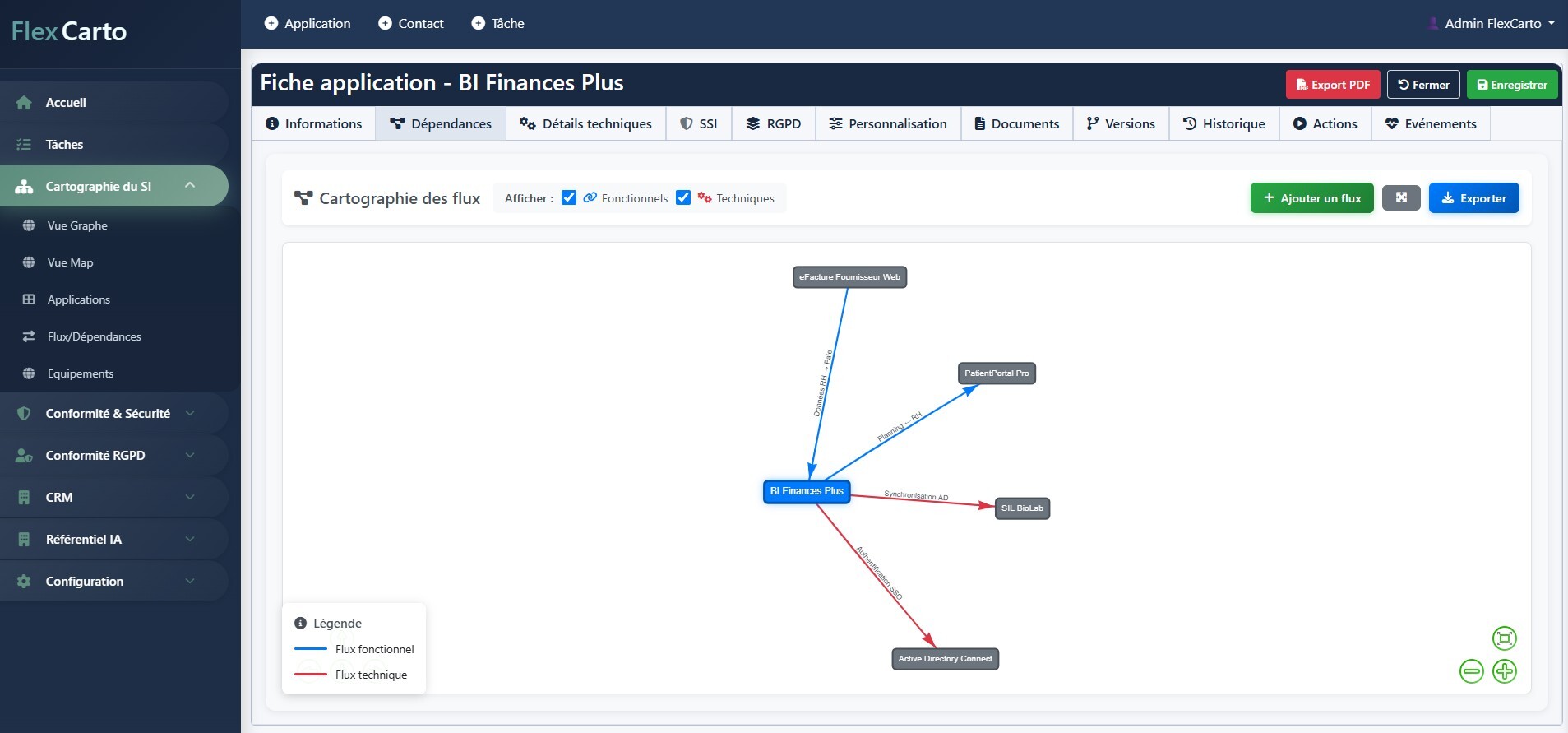
Task: Open the Actions tab
Action: tap(1325, 123)
